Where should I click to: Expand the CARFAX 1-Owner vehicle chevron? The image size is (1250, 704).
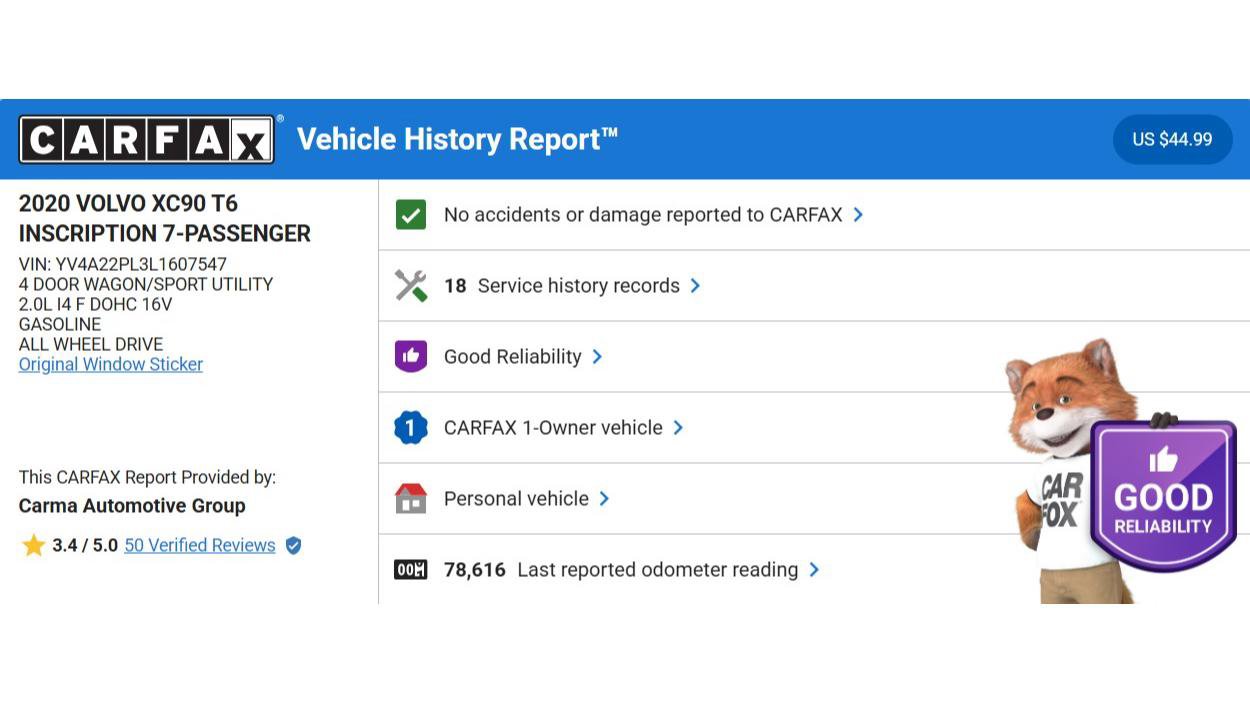(x=678, y=428)
